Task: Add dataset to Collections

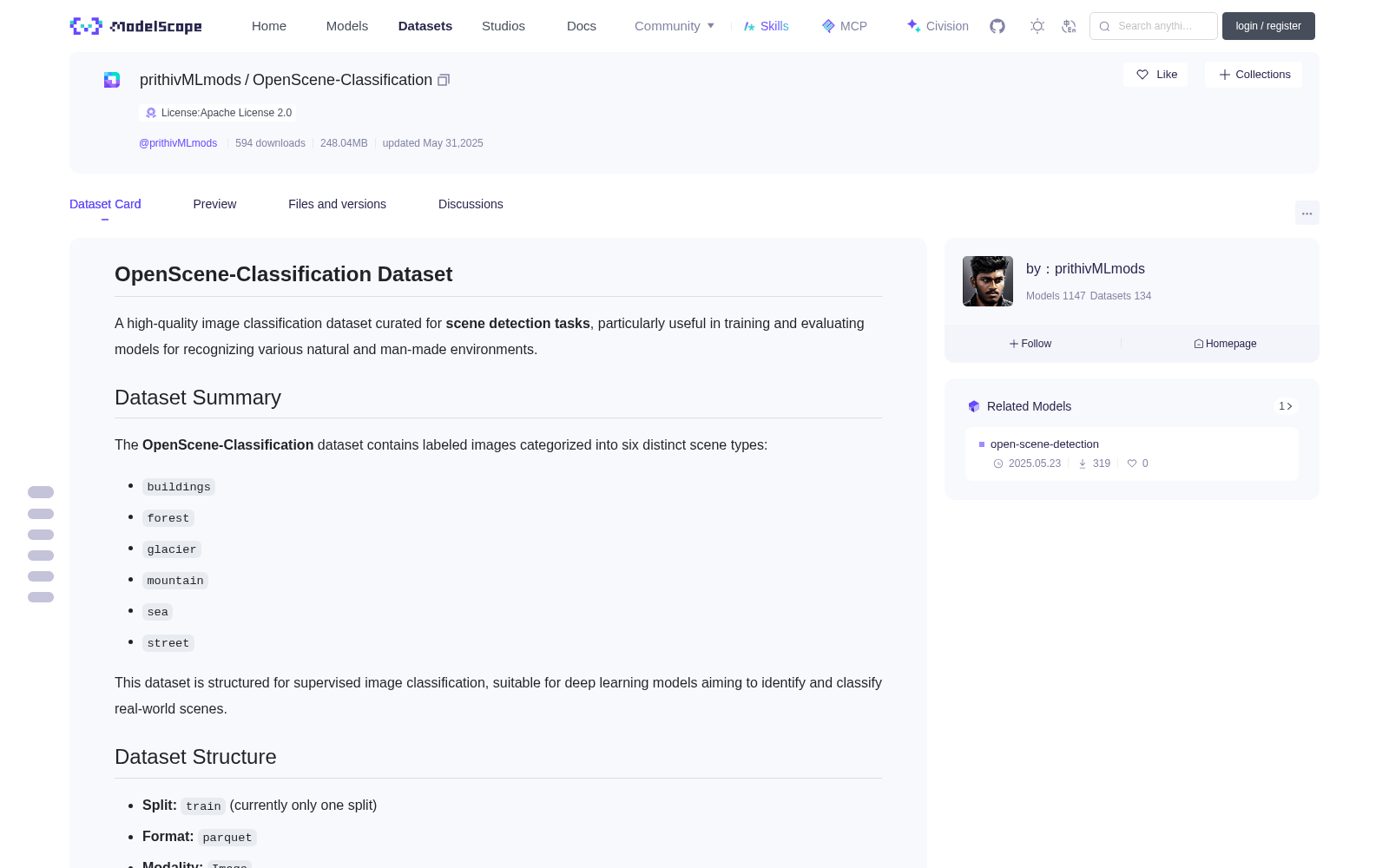Action: [x=1254, y=75]
